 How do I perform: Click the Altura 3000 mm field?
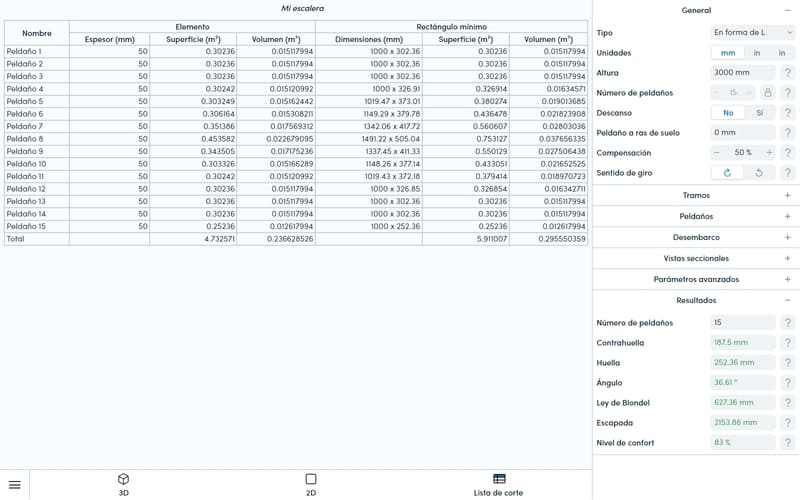[743, 72]
